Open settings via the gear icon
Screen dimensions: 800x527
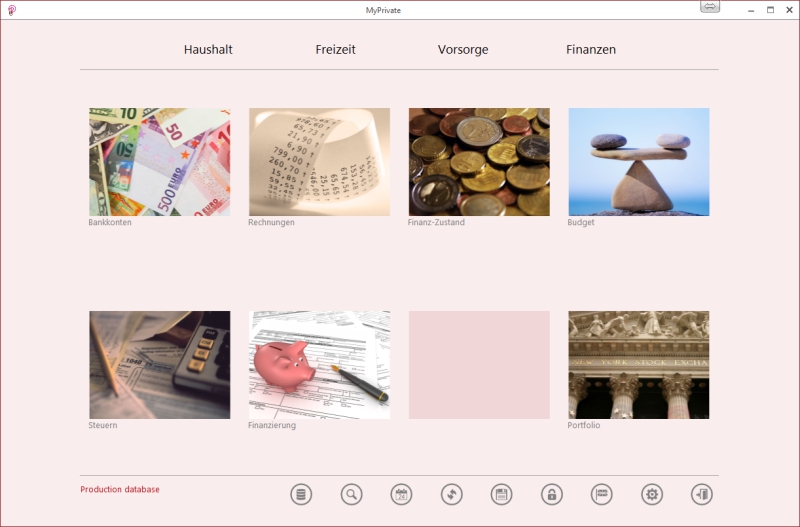point(652,494)
